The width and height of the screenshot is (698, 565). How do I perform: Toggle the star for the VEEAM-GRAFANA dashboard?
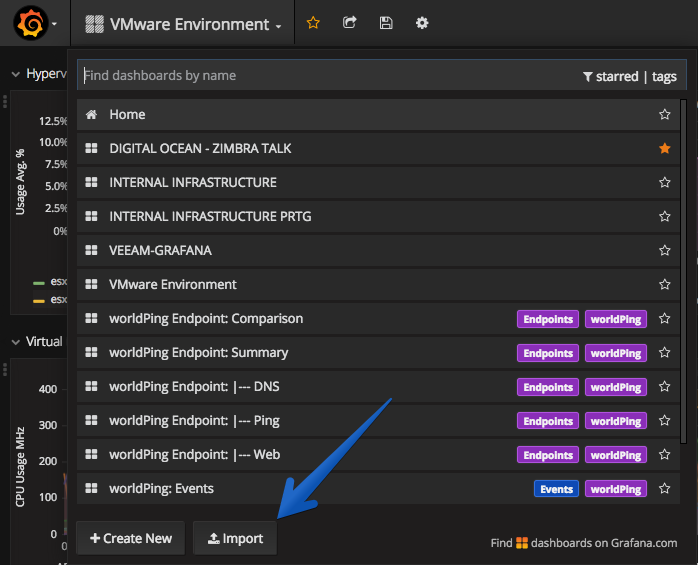[x=665, y=250]
